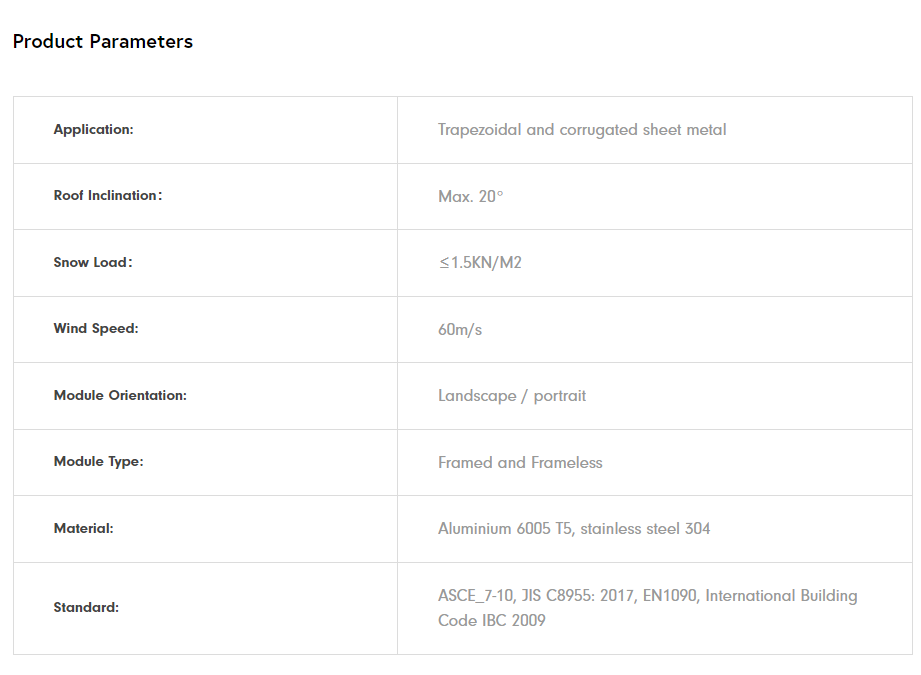Image resolution: width=921 pixels, height=675 pixels.
Task: Click the Wind Speed label
Action: tap(96, 329)
